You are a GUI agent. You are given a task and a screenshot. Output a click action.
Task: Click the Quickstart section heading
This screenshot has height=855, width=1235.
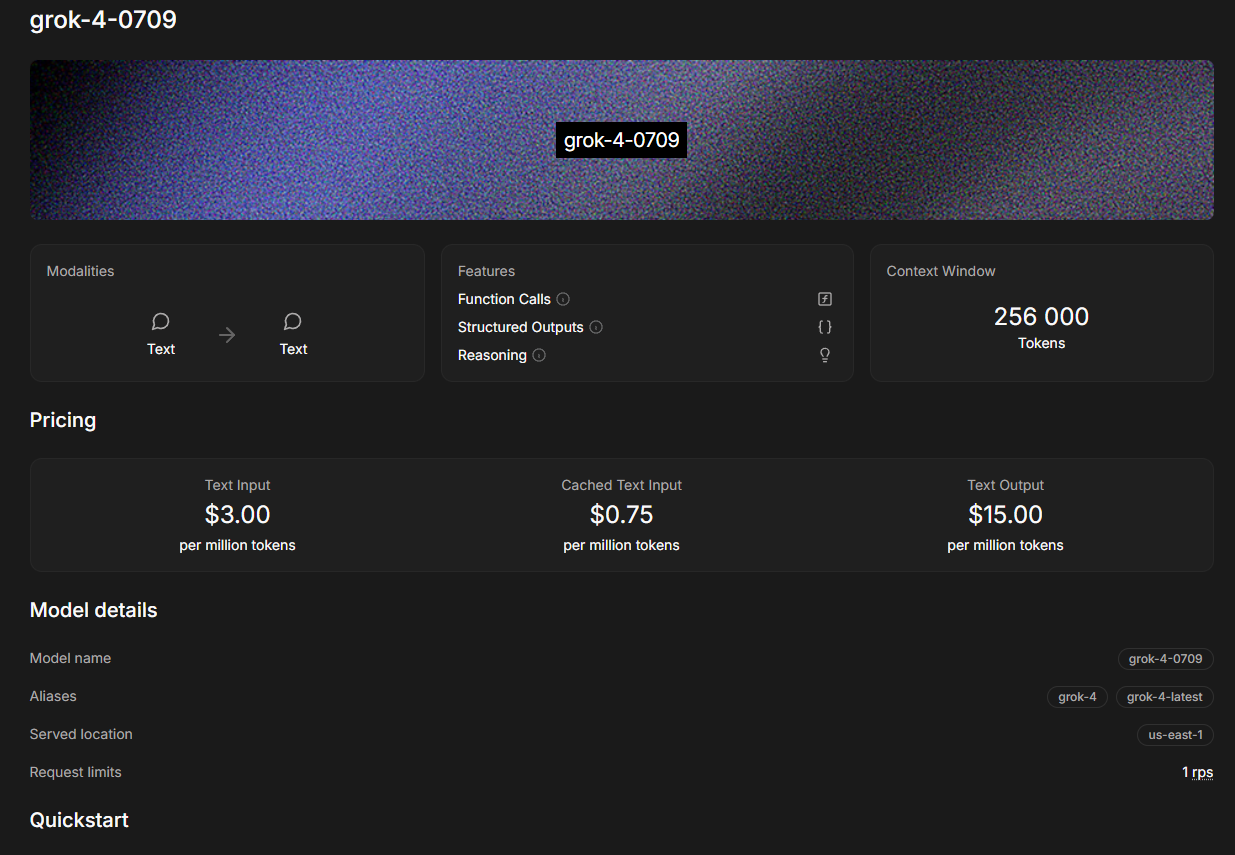click(79, 820)
